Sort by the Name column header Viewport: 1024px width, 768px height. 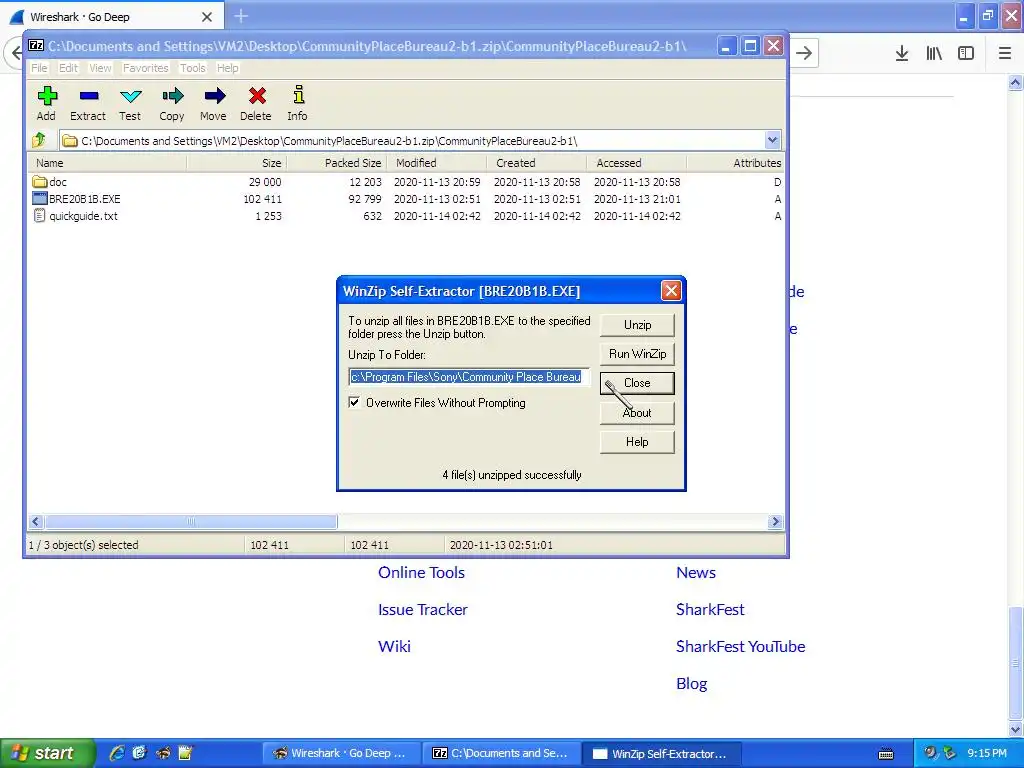(x=107, y=163)
